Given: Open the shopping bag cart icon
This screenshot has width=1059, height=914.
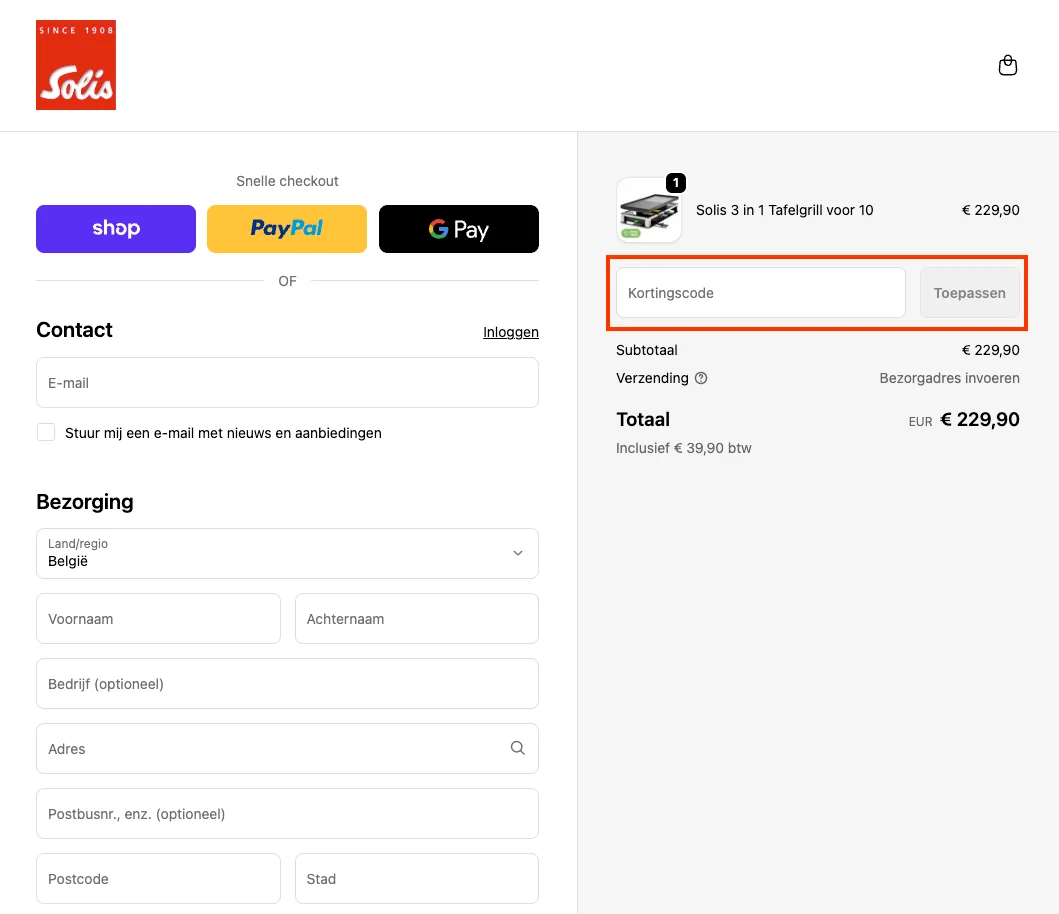Looking at the screenshot, I should (x=1008, y=66).
